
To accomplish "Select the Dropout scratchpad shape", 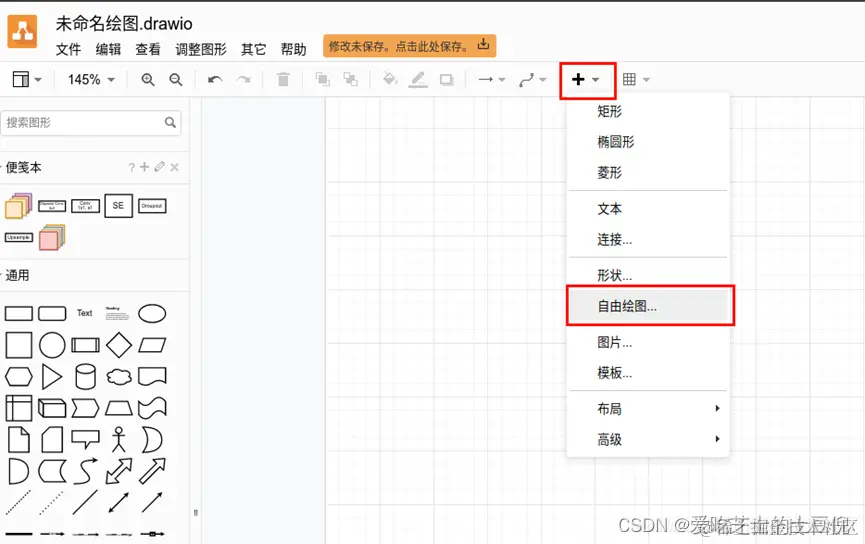I will [x=152, y=206].
